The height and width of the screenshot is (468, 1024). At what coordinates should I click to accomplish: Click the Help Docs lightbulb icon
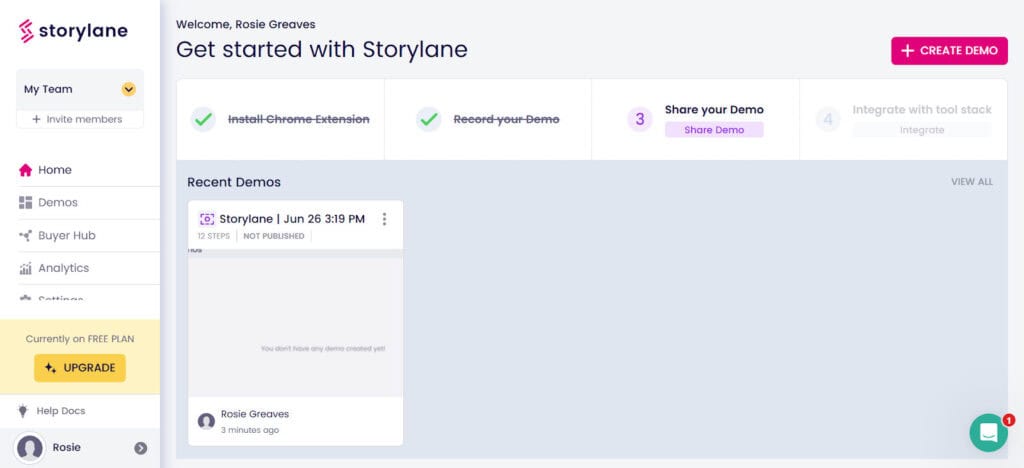23,411
